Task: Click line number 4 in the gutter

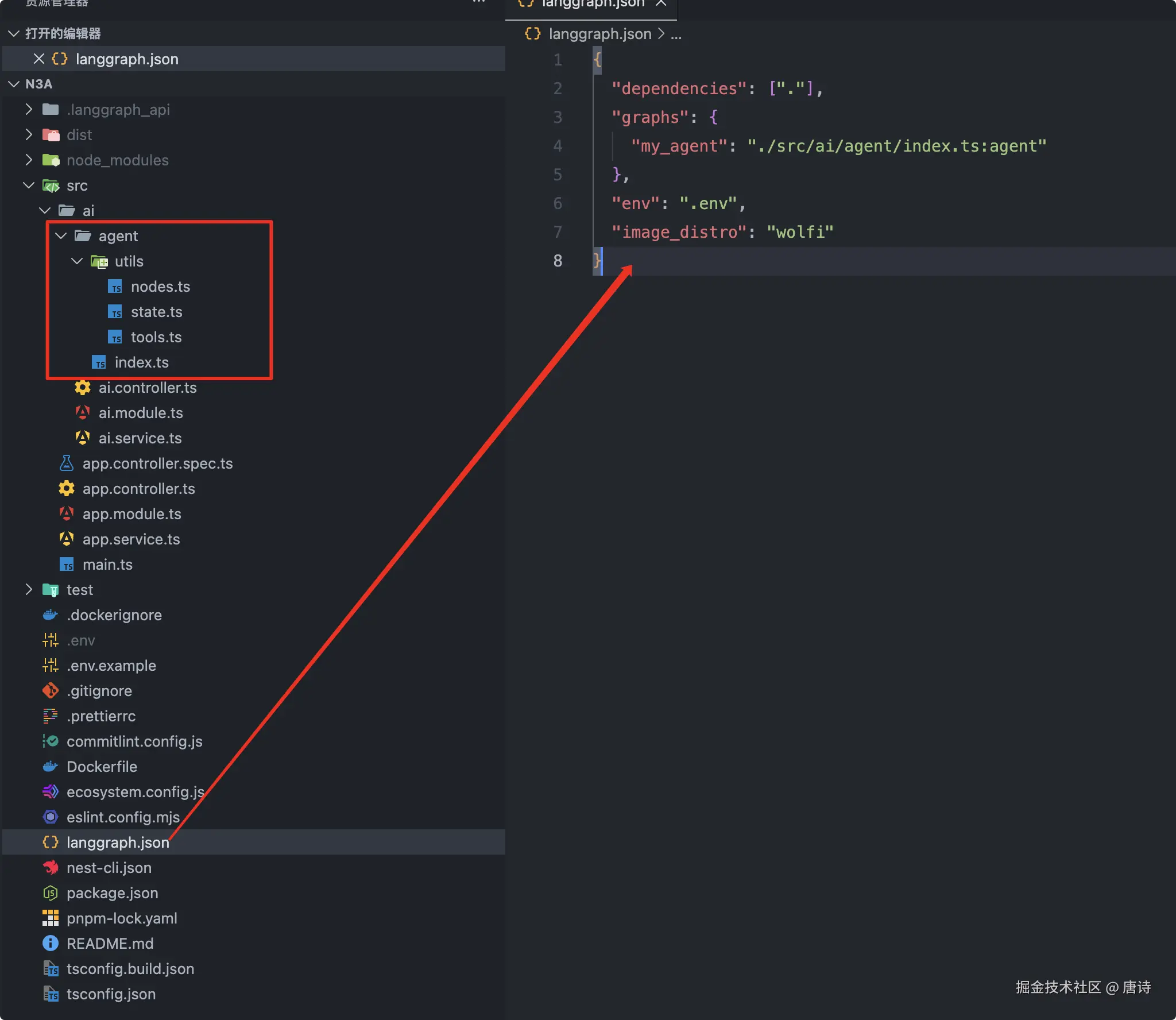Action: [x=558, y=146]
